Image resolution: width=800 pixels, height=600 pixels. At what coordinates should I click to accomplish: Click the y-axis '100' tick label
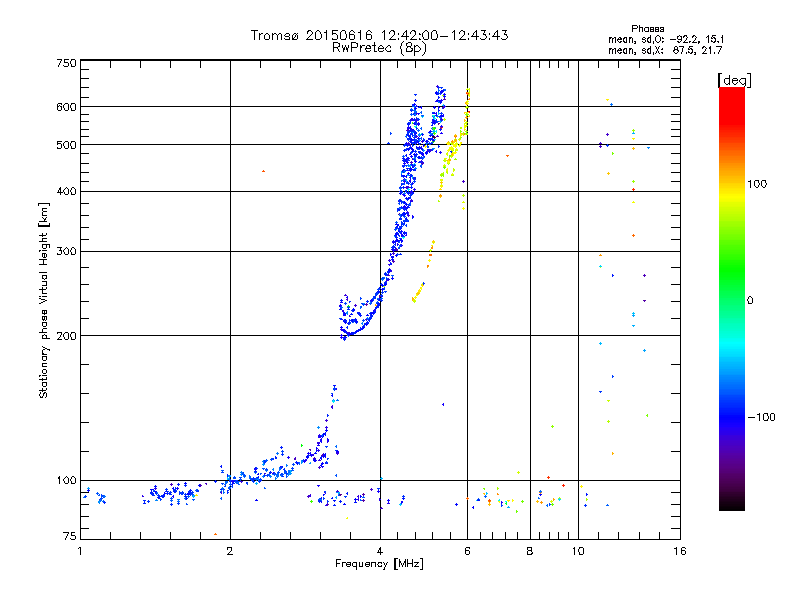click(67, 480)
